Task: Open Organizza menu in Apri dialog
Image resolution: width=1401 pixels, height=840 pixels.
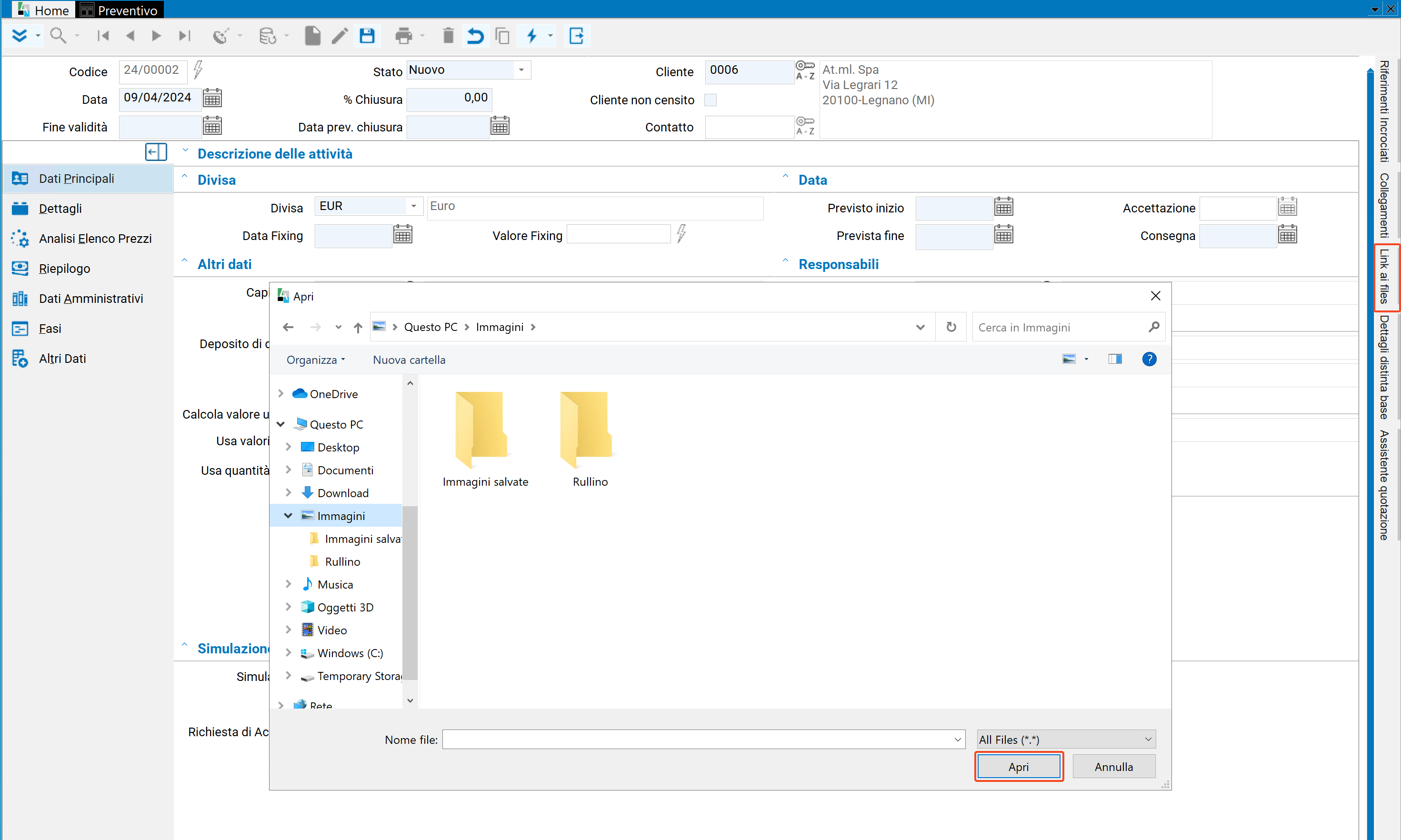Action: point(316,360)
